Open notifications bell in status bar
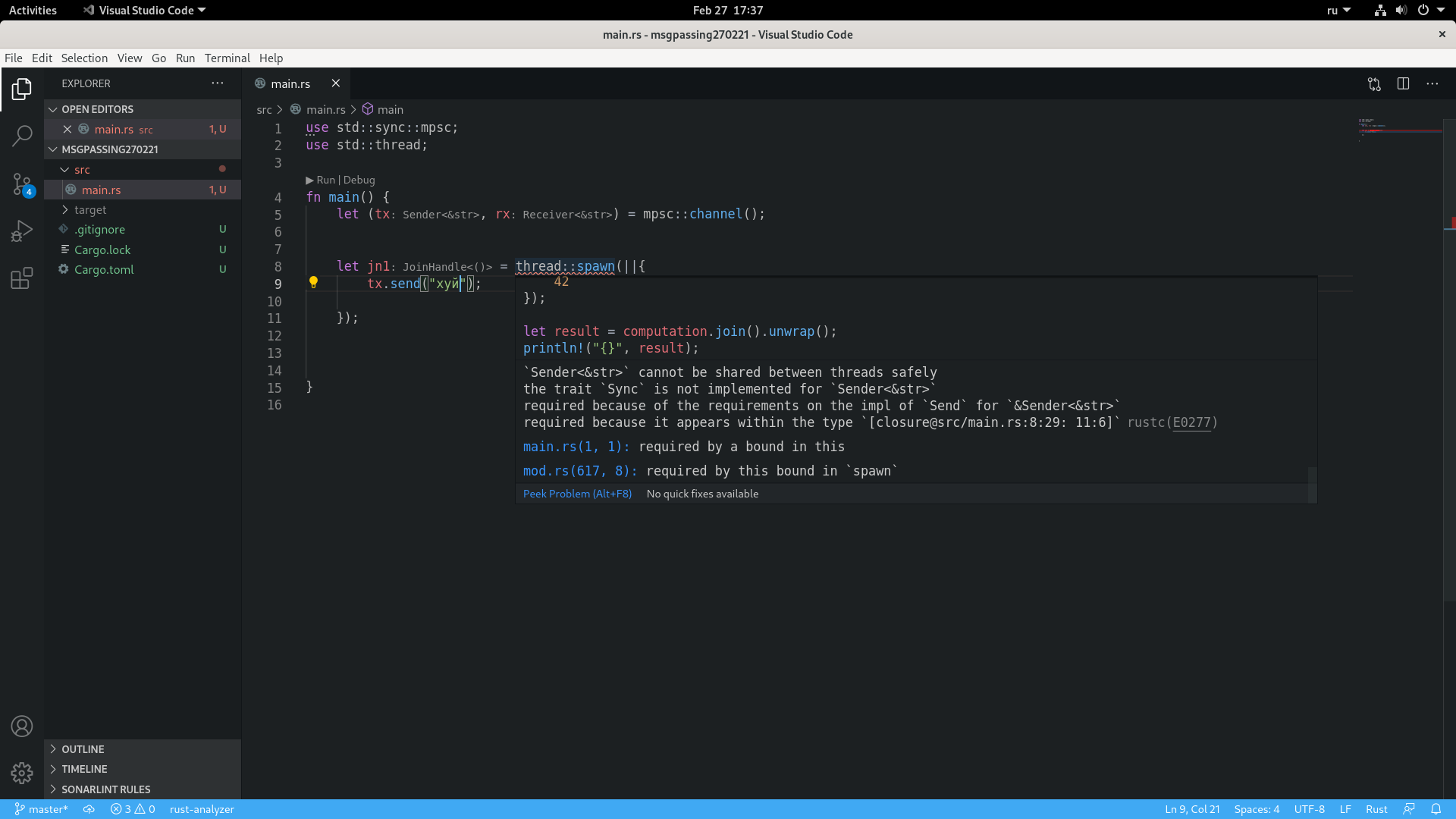 (x=1436, y=809)
